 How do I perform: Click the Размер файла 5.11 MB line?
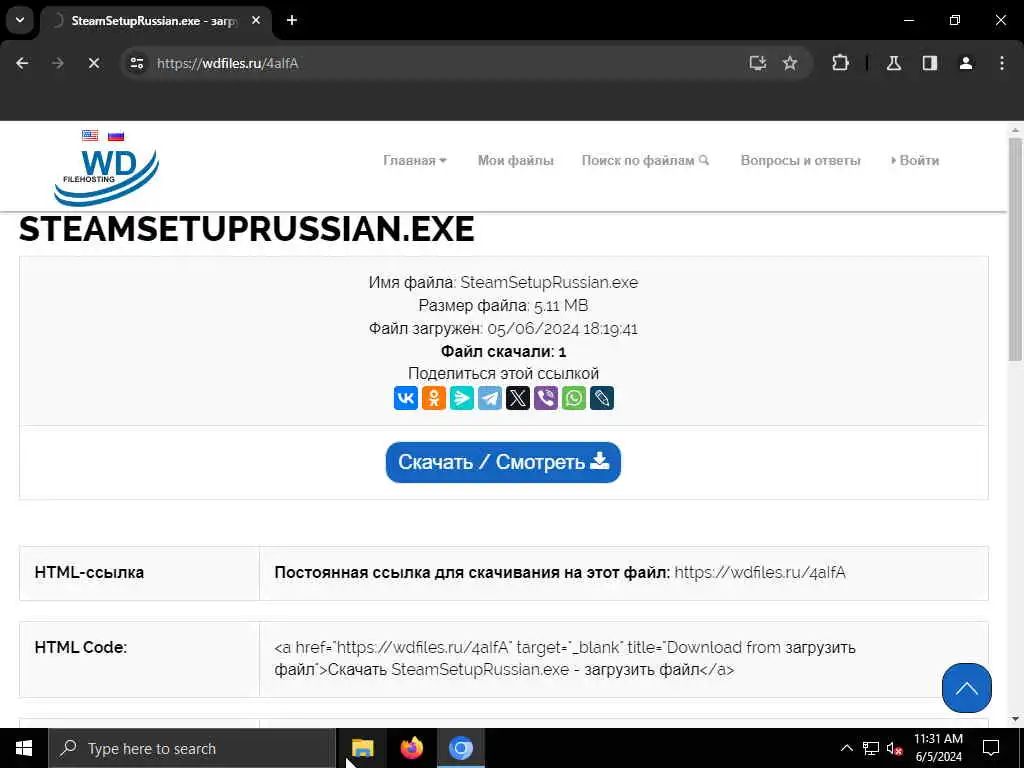[x=504, y=306]
